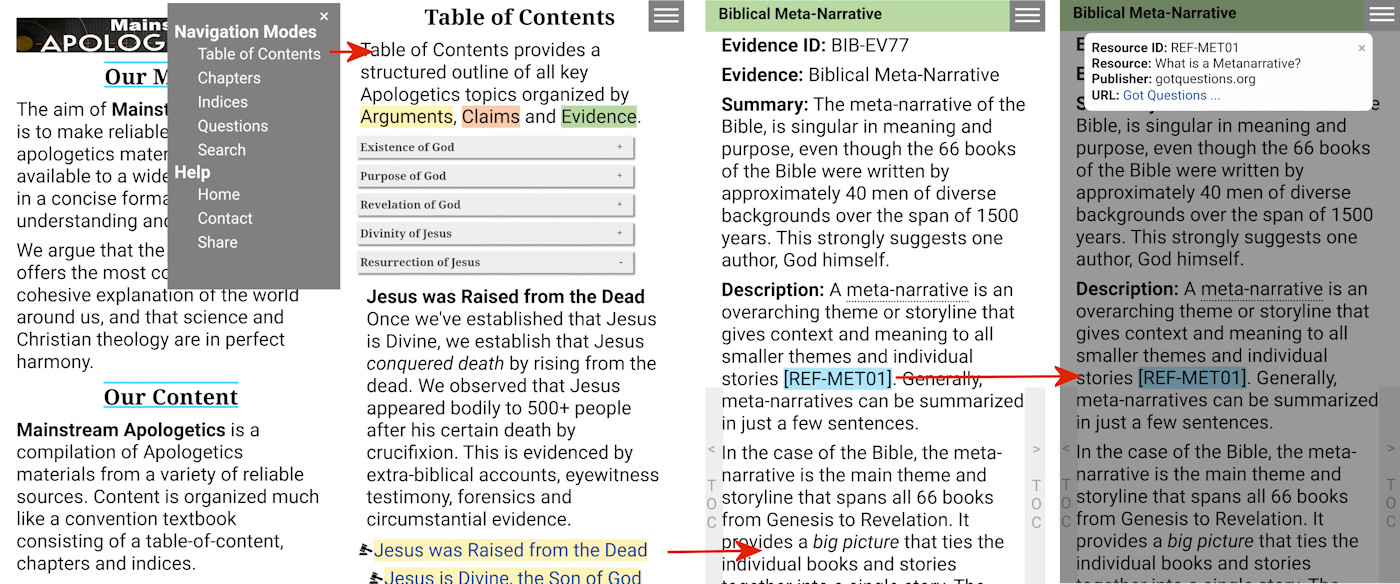Open hamburger menu on Table of Contents page
Viewport: 1400px width, 584px height.
pyautogui.click(x=666, y=16)
